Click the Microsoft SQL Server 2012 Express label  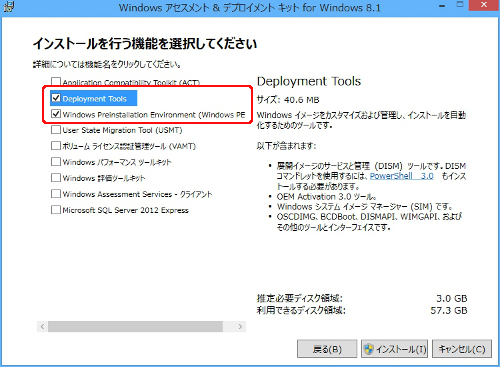coord(126,210)
